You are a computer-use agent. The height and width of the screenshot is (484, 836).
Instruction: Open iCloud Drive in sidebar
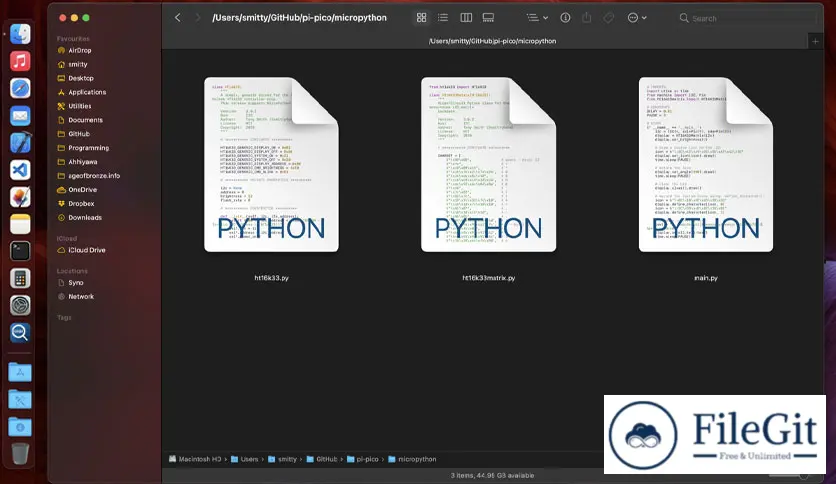[x=86, y=250]
